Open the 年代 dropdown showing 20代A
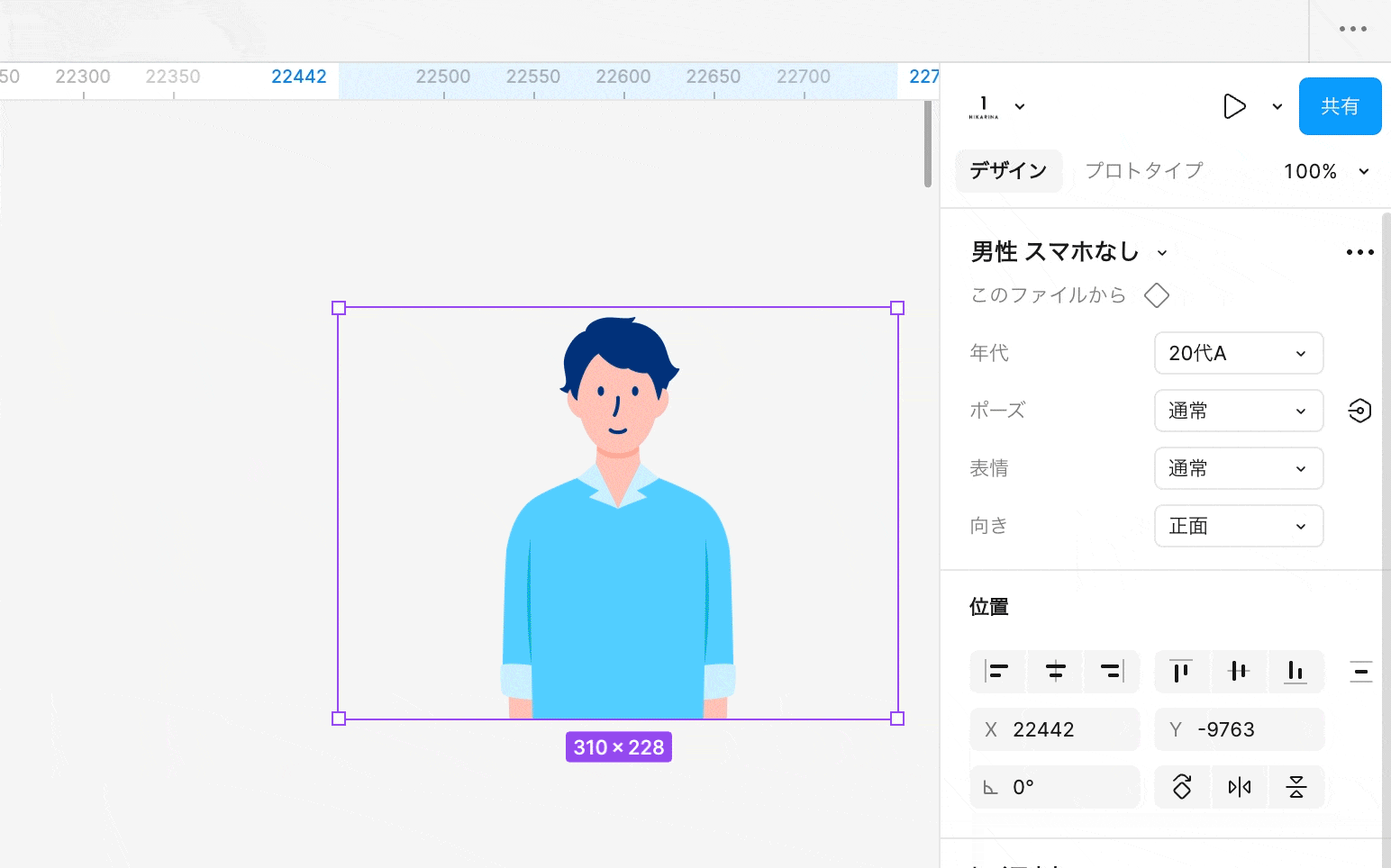This screenshot has height=868, width=1391. [1238, 353]
